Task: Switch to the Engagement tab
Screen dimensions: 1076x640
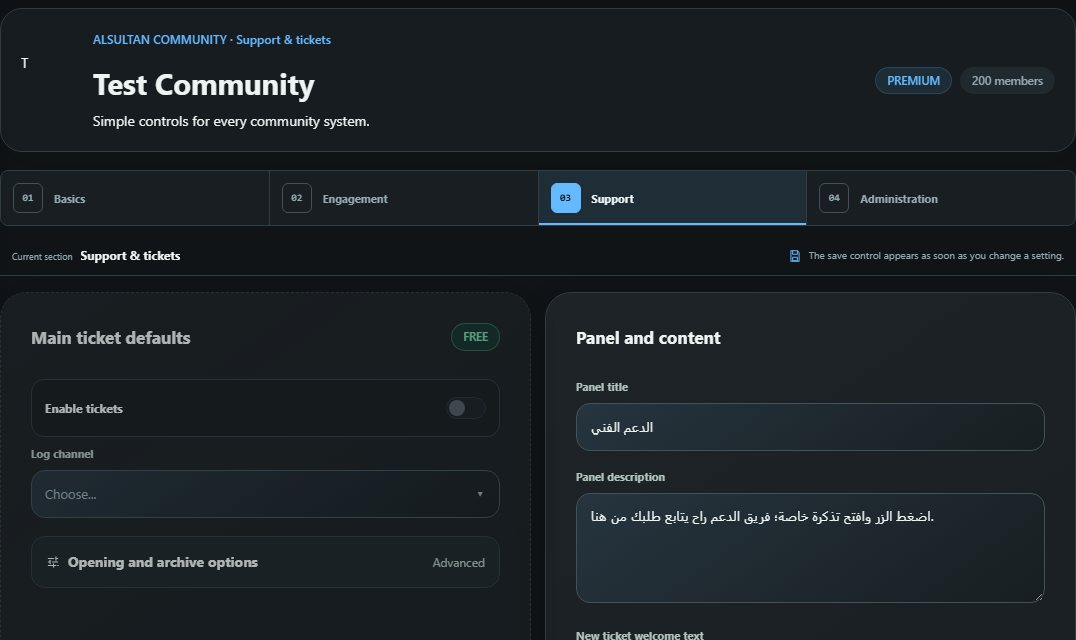Action: [x=404, y=198]
